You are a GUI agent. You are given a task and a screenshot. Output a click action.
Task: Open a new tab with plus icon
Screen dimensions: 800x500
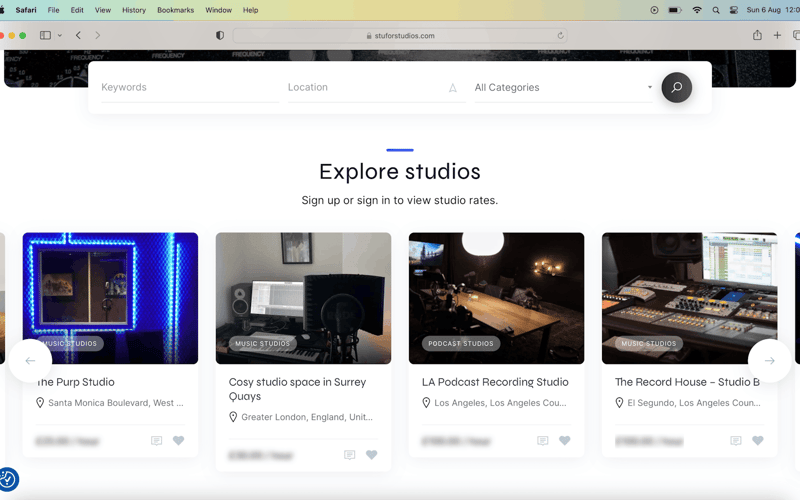(x=777, y=35)
